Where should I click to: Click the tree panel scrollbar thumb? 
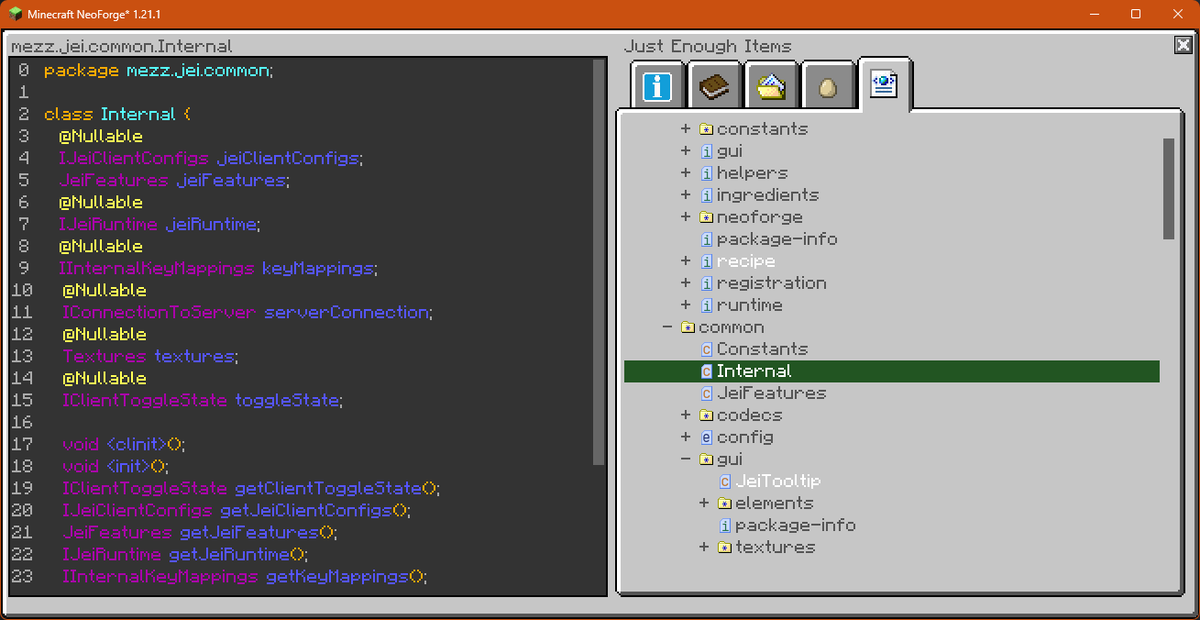tap(1168, 188)
